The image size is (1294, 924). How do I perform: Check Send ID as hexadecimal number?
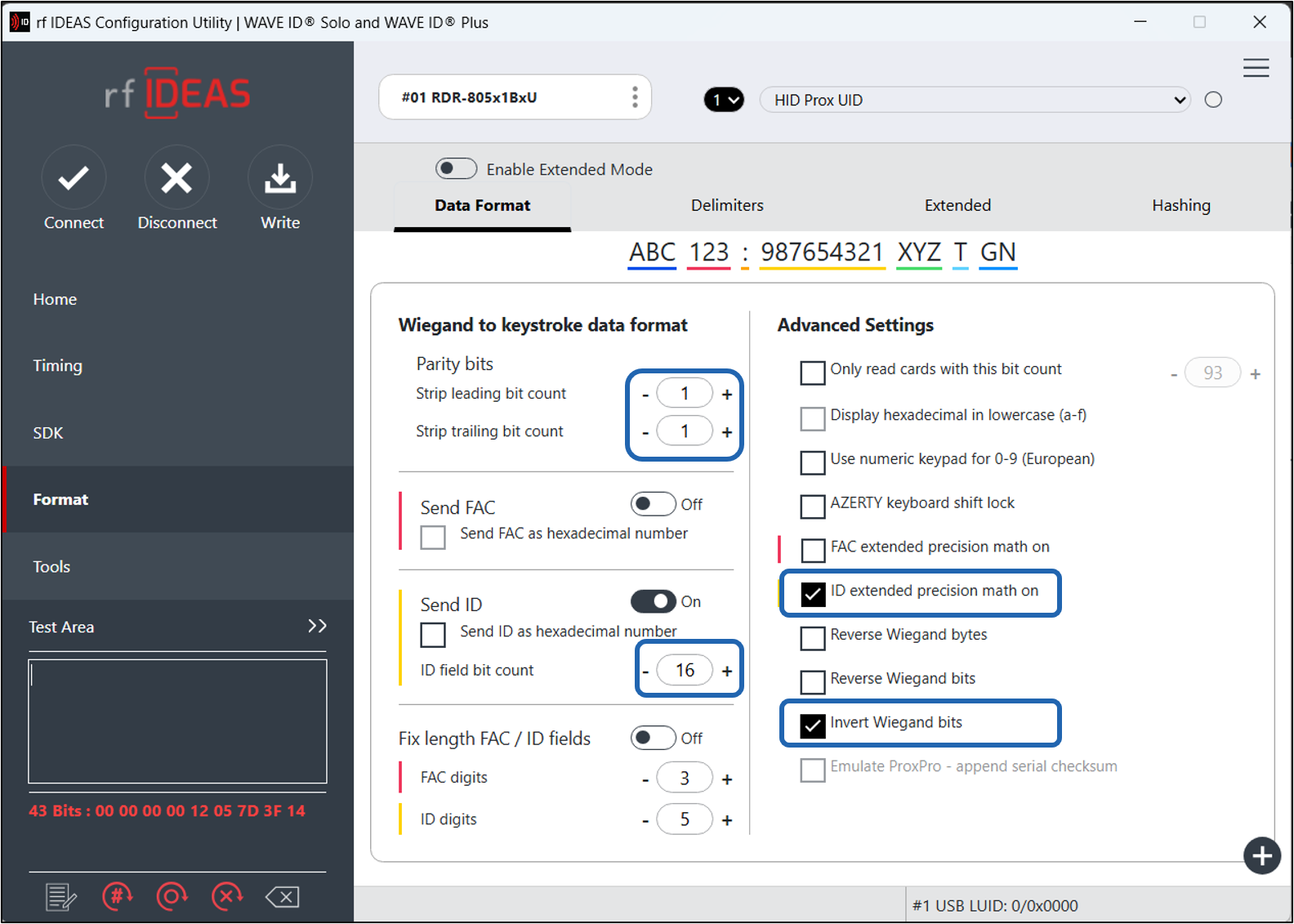[433, 635]
